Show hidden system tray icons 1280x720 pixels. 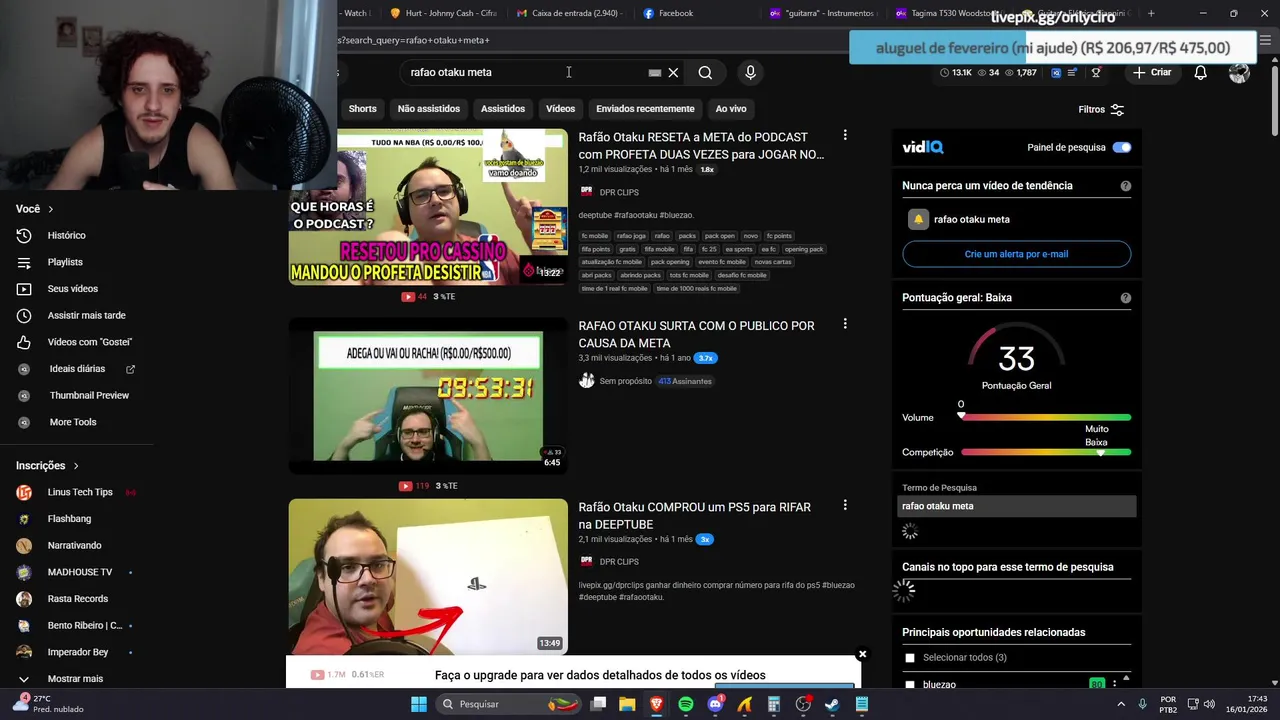tap(1122, 704)
